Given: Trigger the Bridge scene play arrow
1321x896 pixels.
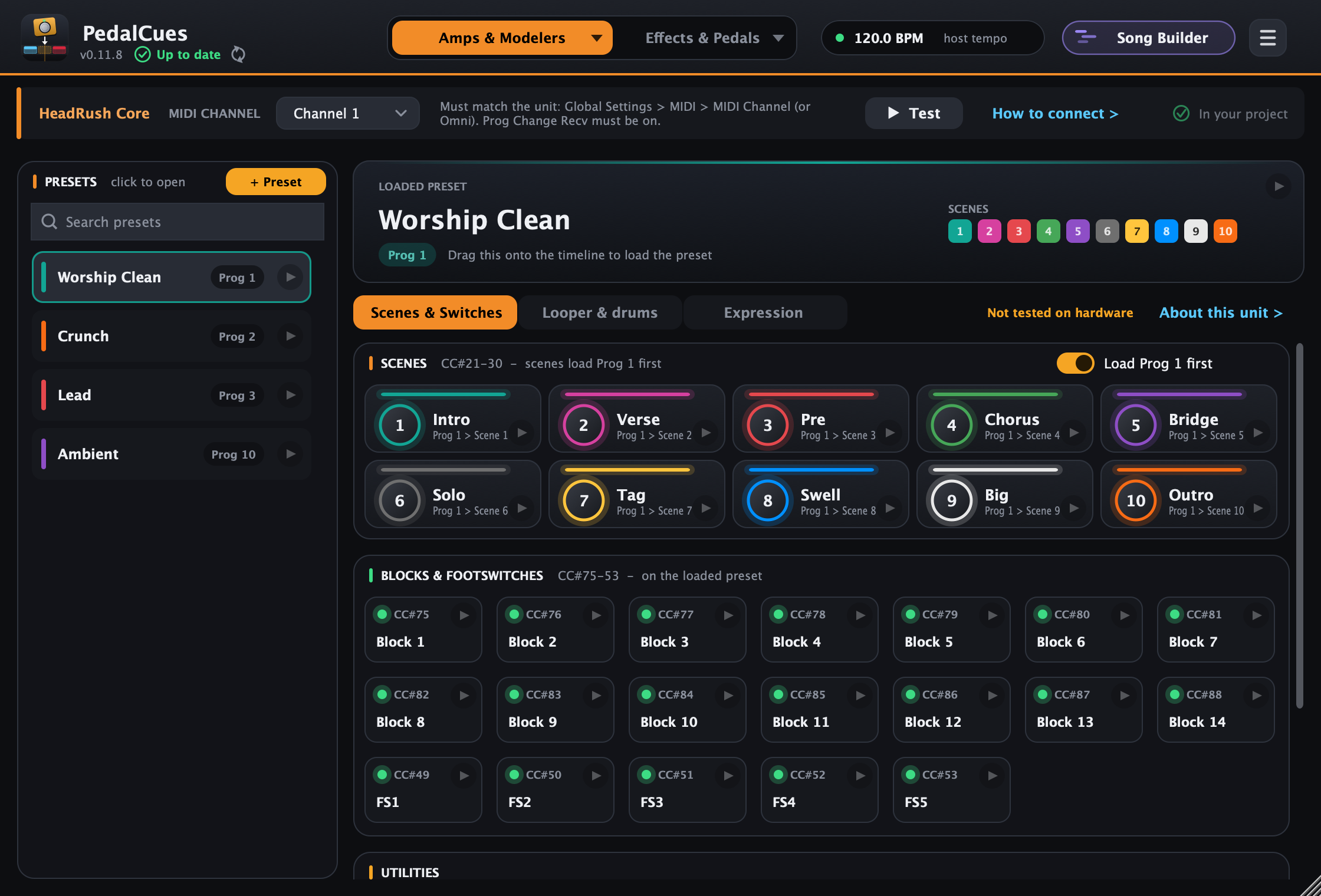Looking at the screenshot, I should 1258,433.
